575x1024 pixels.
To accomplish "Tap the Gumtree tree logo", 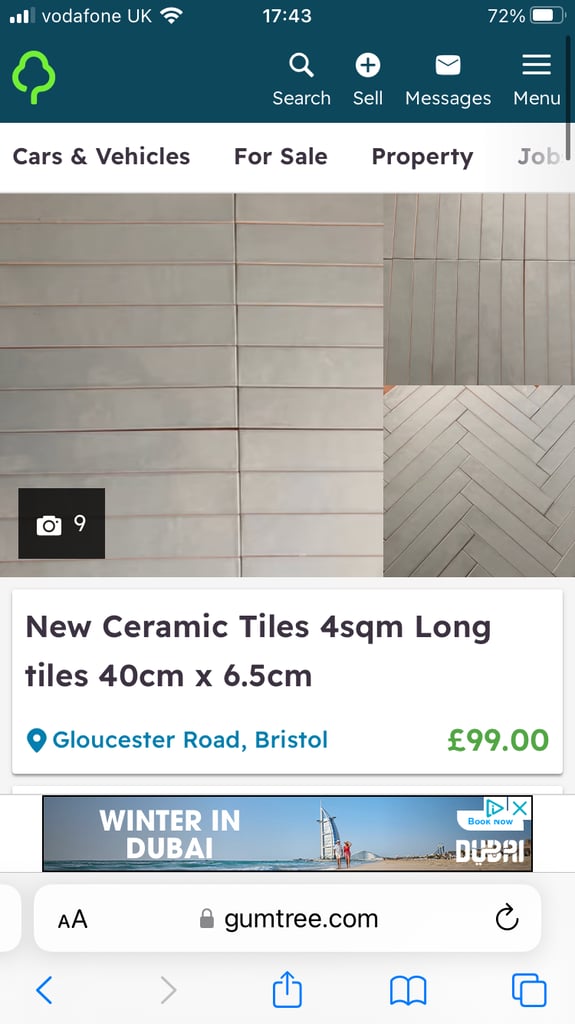I will (x=33, y=77).
